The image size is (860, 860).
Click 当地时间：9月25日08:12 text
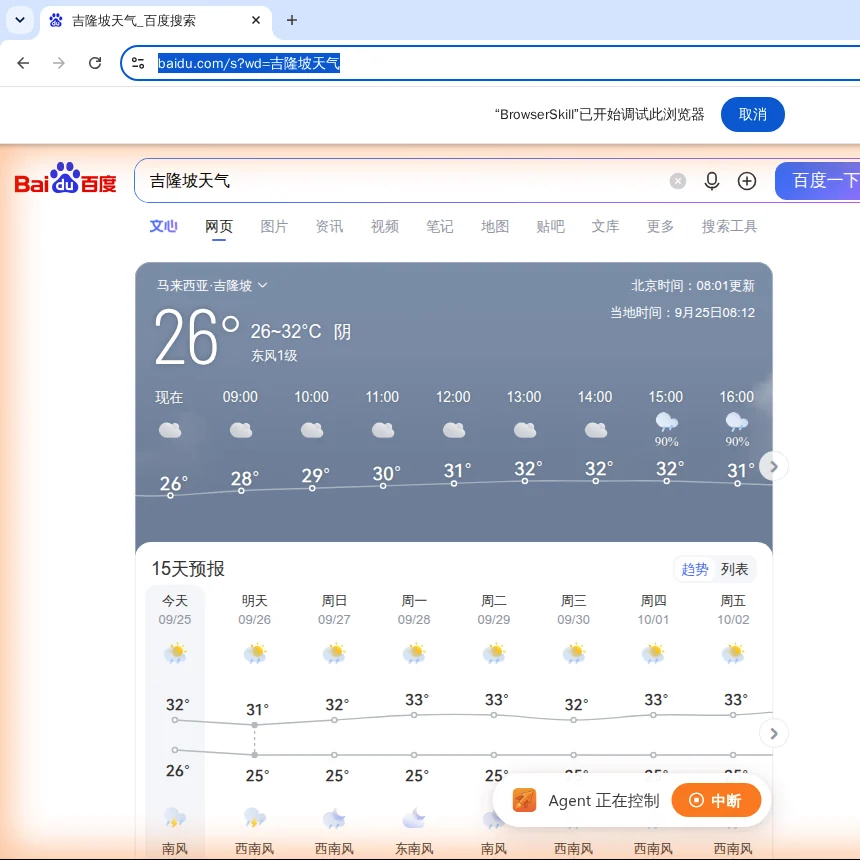coord(682,313)
